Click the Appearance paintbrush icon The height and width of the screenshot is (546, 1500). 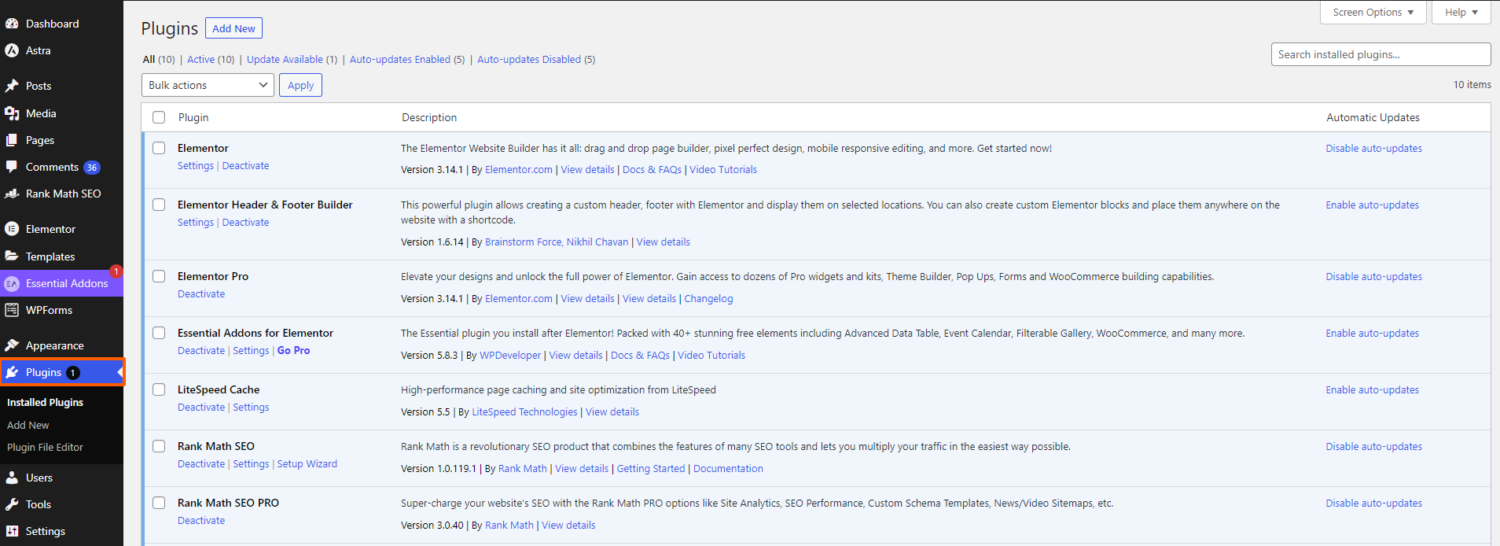pyautogui.click(x=12, y=345)
